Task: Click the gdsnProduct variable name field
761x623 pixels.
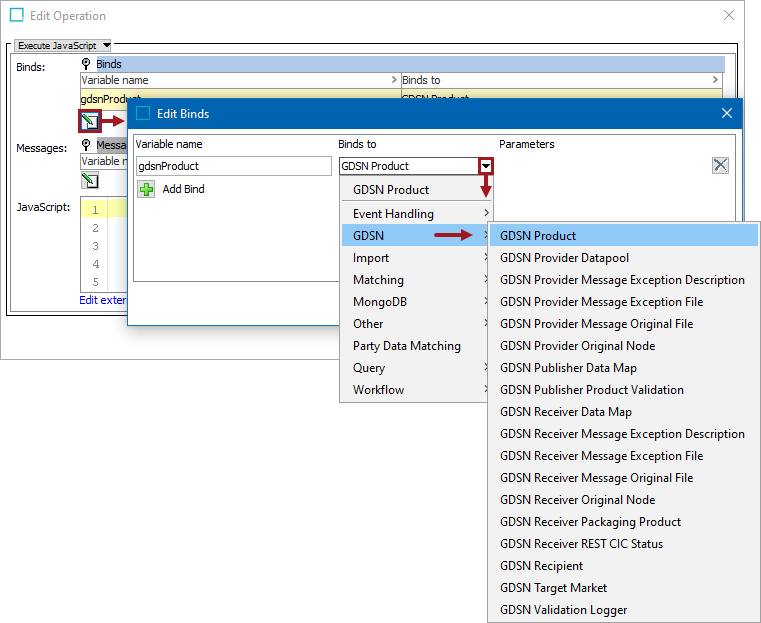Action: (233, 166)
